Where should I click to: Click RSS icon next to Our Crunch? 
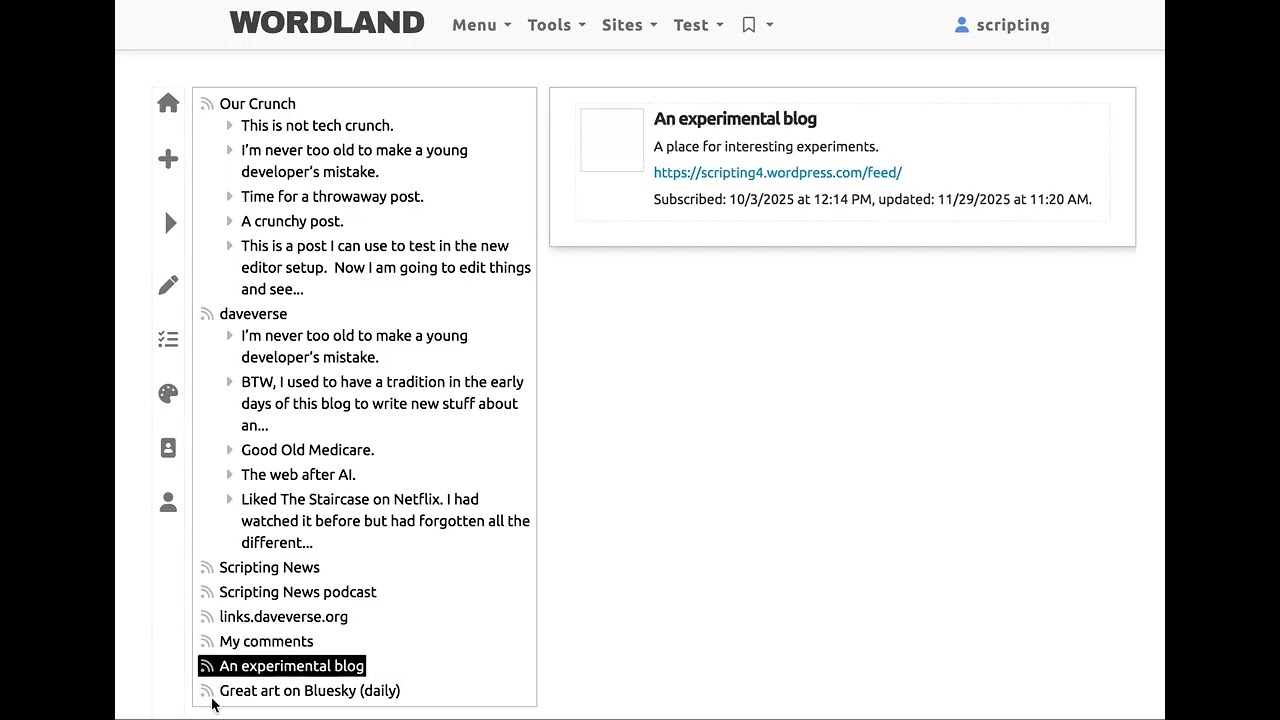pyautogui.click(x=207, y=104)
